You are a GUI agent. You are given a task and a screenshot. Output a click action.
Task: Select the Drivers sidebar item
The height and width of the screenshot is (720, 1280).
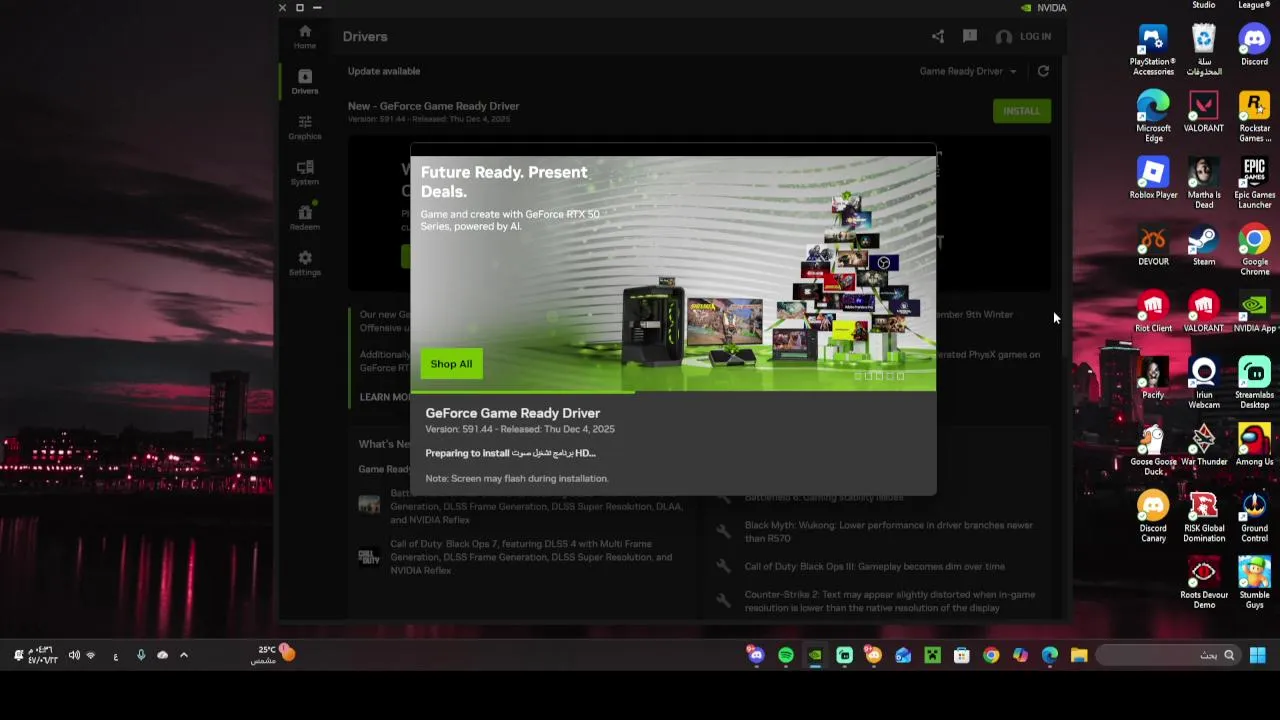(305, 82)
